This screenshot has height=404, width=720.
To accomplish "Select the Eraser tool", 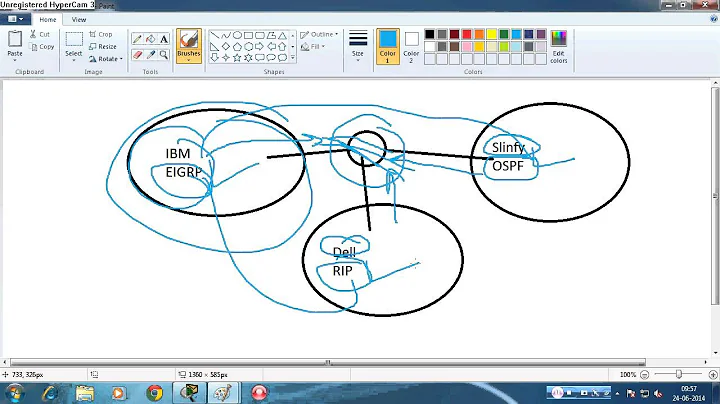I will [x=137, y=55].
